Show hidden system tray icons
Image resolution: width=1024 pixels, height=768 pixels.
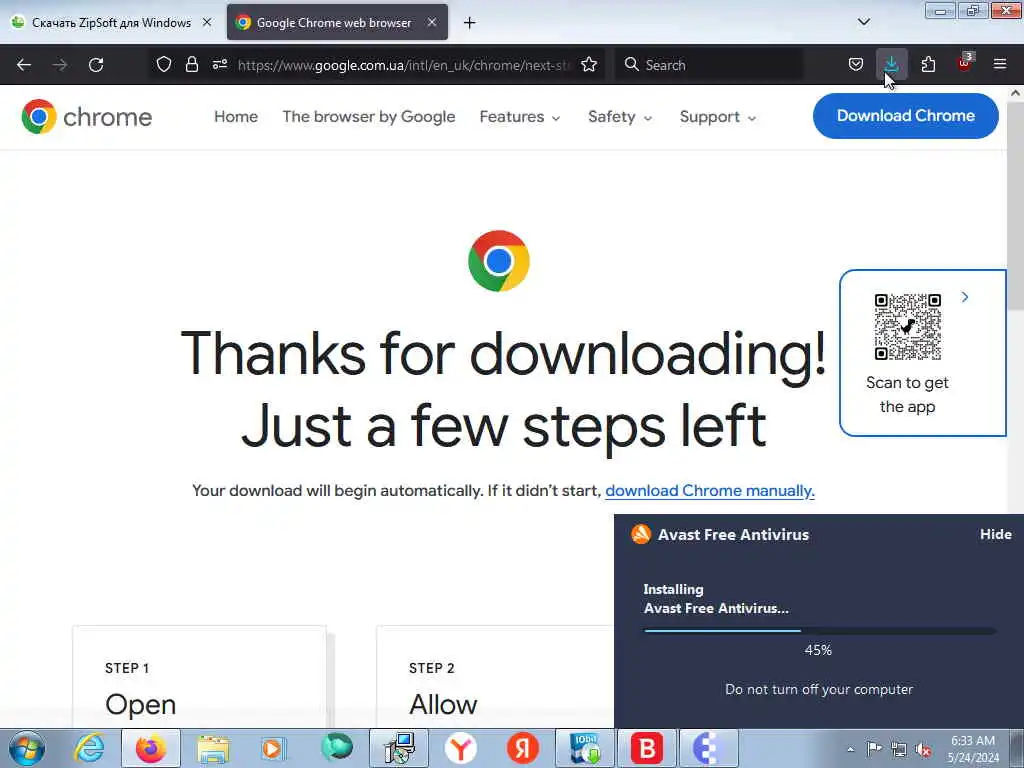(x=850, y=750)
